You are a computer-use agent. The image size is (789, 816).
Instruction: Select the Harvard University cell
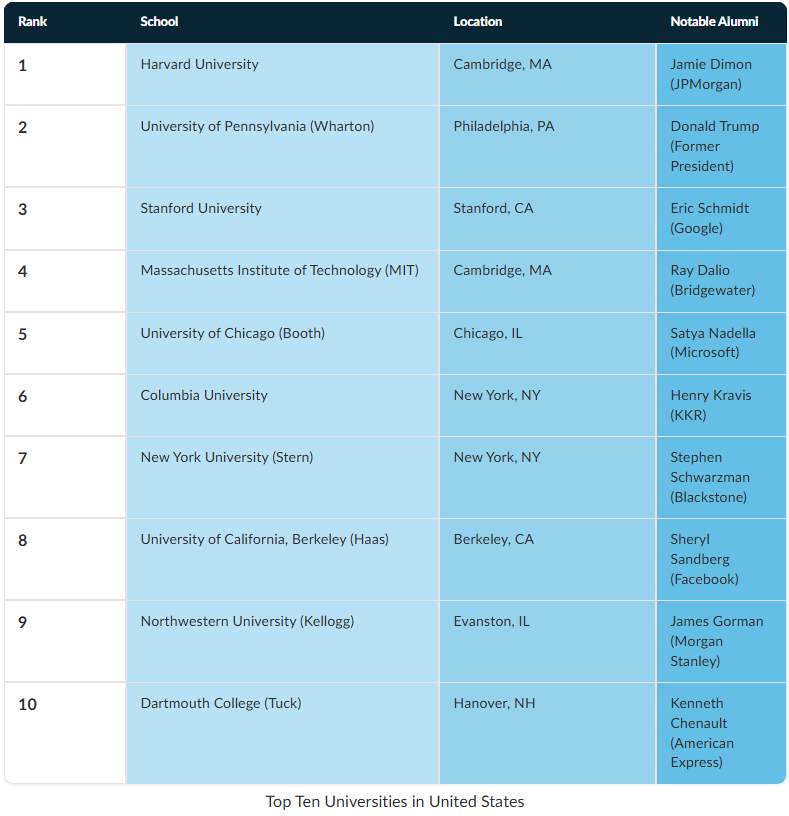pos(283,74)
